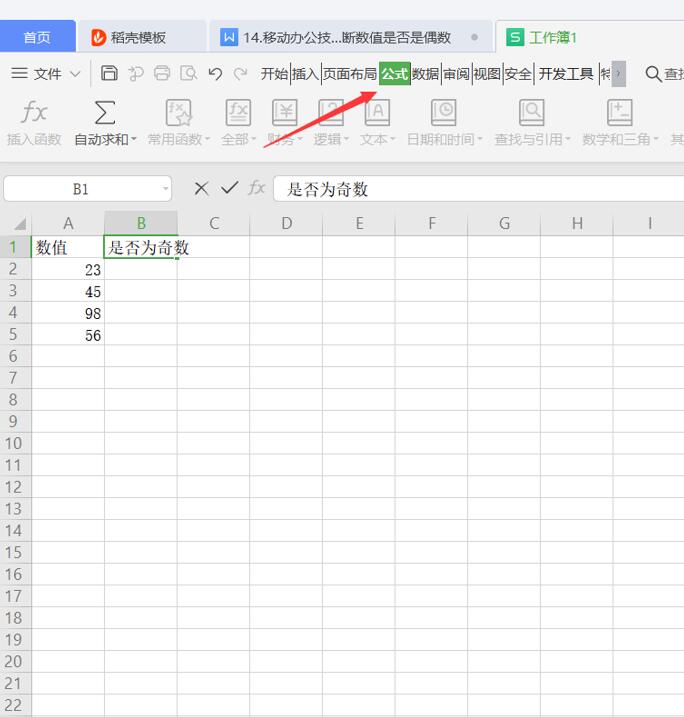Image resolution: width=684 pixels, height=717 pixels.
Task: Select column H header
Action: [x=577, y=224]
